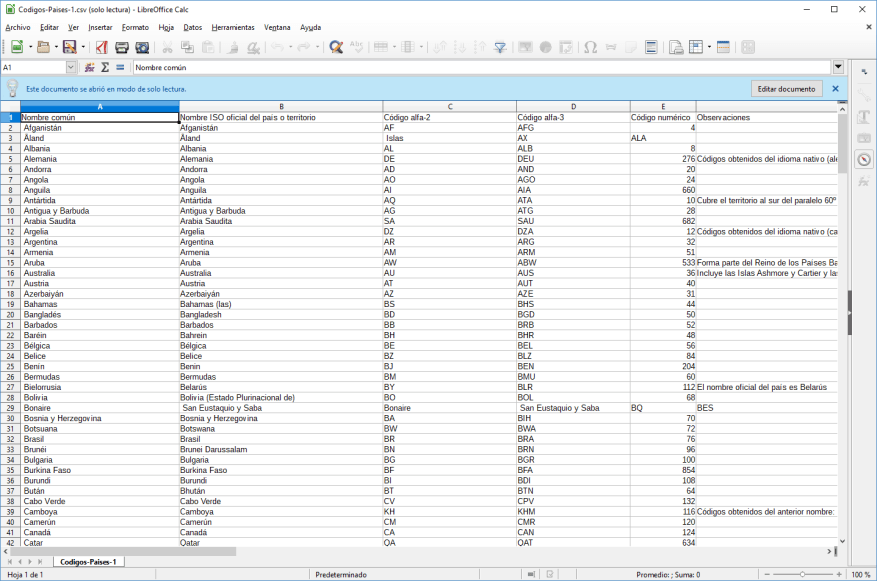The image size is (877, 581).
Task: Export directly as PDF
Action: tap(102, 46)
